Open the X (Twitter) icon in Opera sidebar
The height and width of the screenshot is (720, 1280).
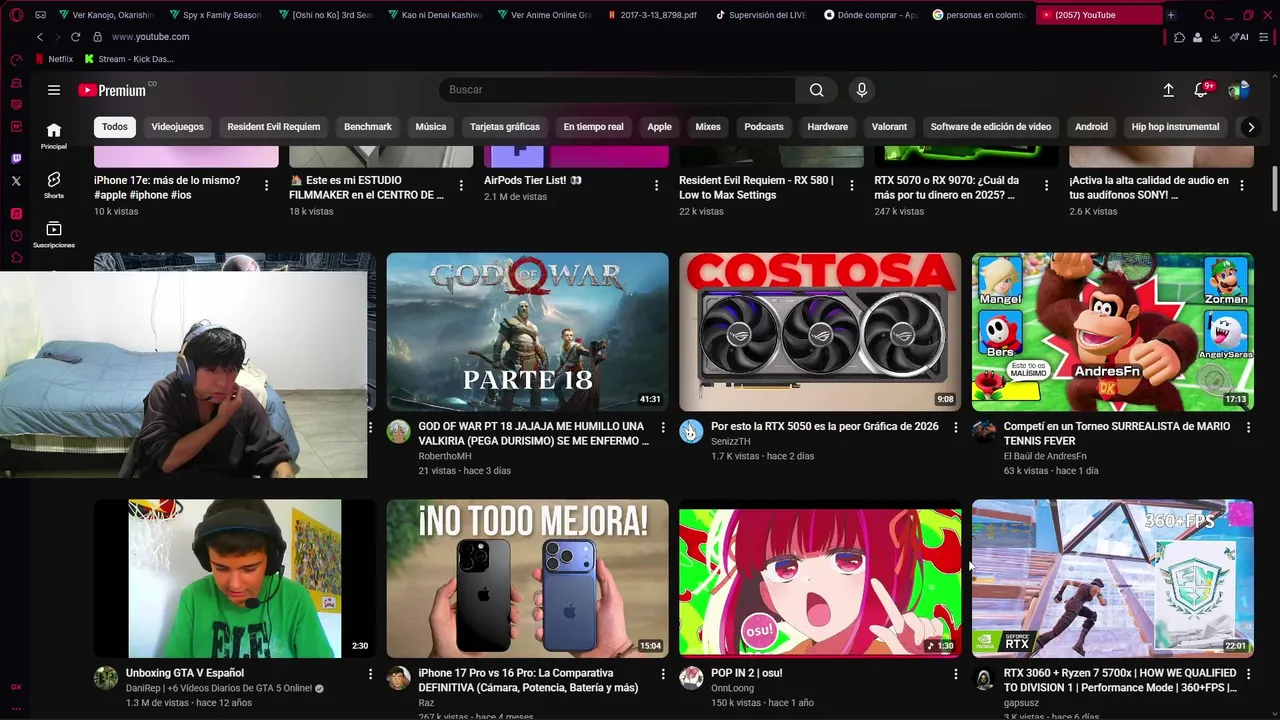[16, 181]
